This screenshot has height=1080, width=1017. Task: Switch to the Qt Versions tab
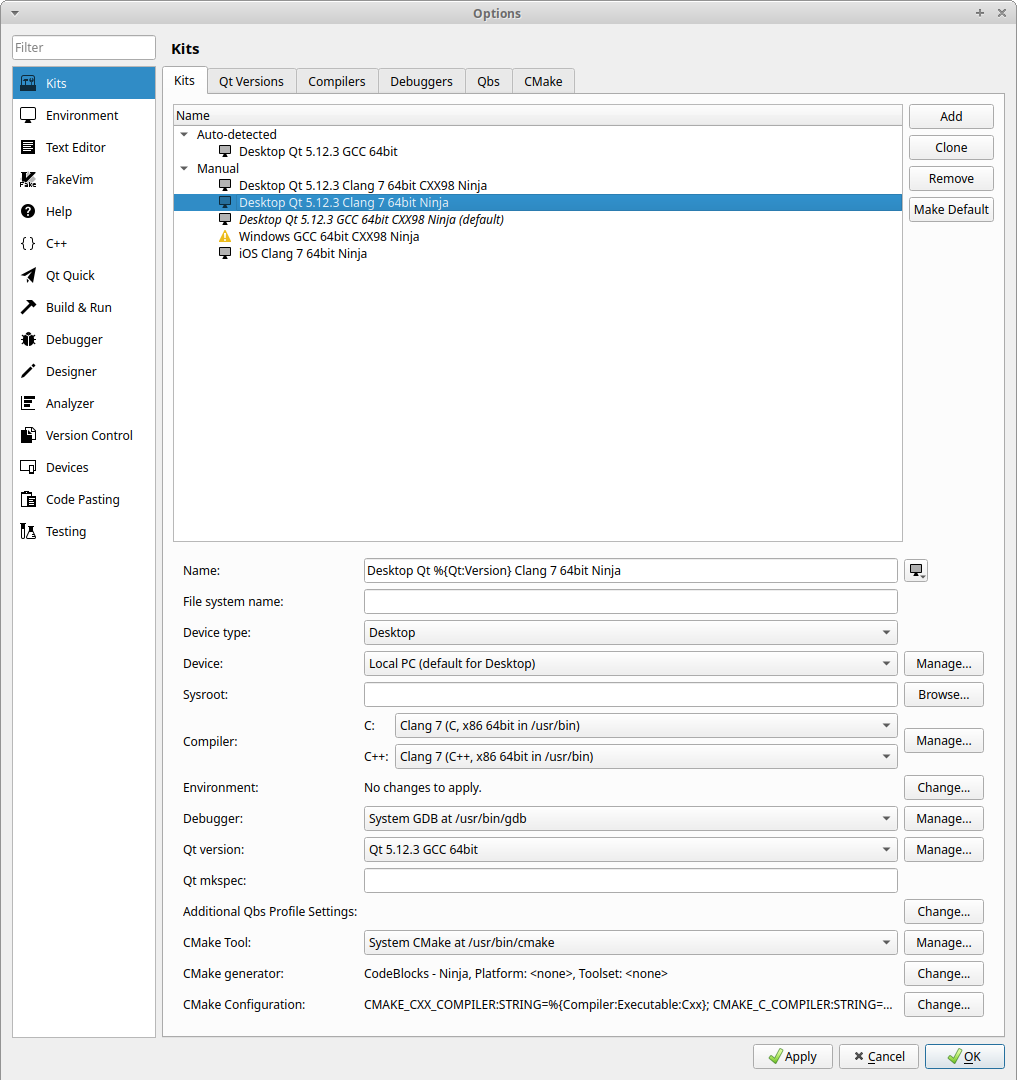(251, 82)
